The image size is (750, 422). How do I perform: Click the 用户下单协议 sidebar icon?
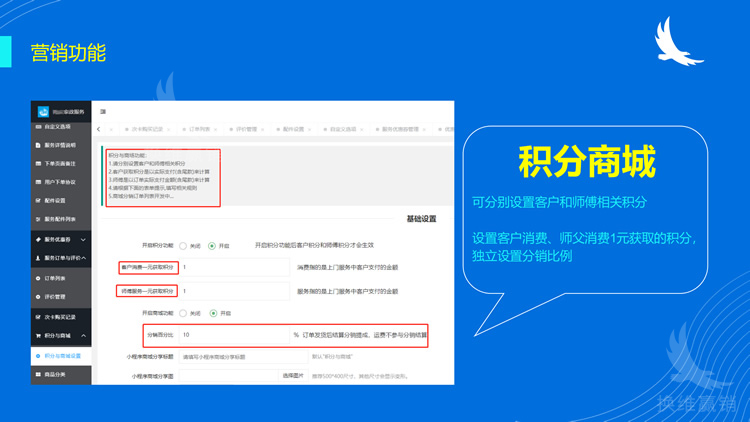[38, 182]
